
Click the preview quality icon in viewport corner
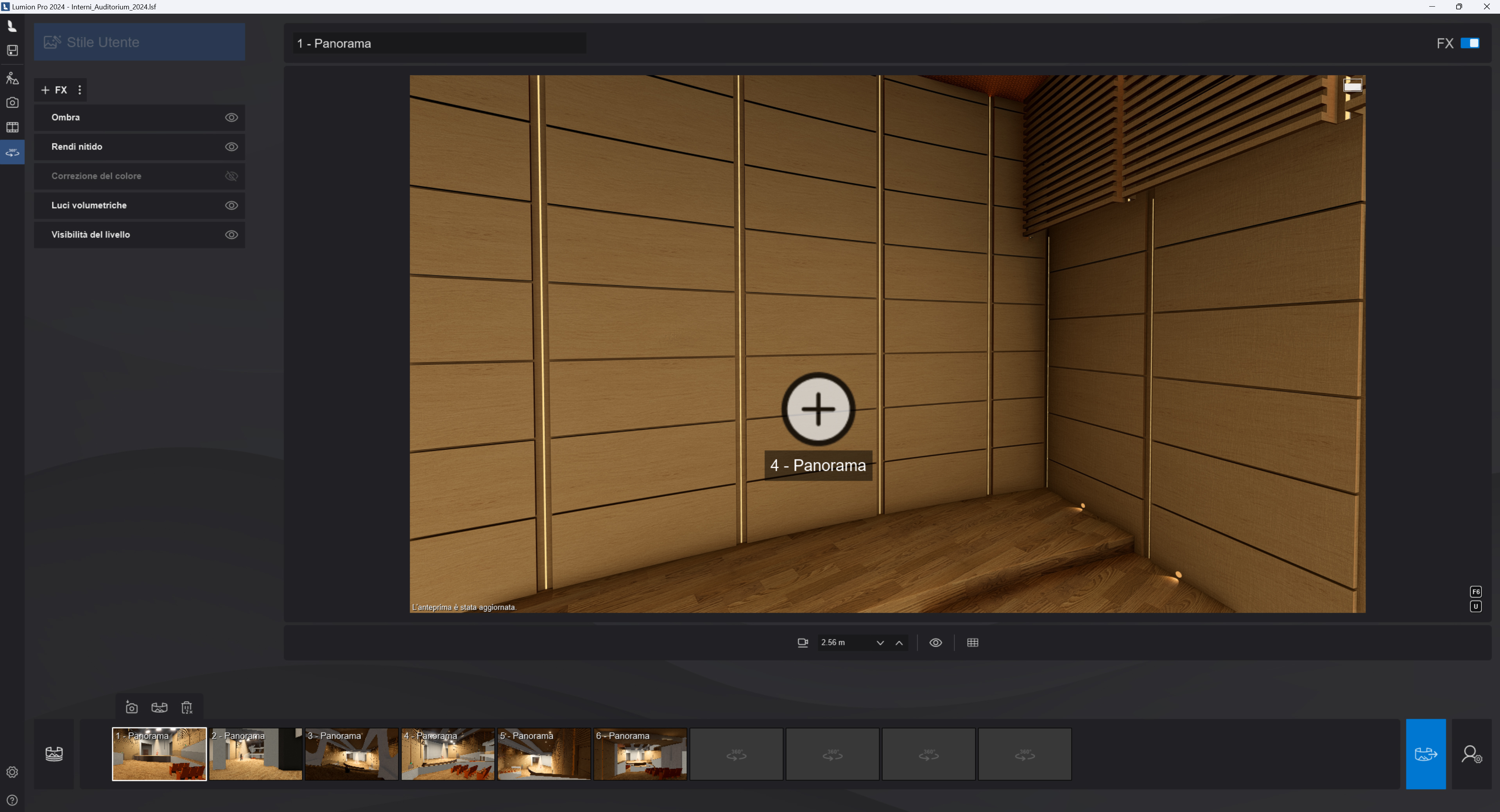tap(1352, 86)
